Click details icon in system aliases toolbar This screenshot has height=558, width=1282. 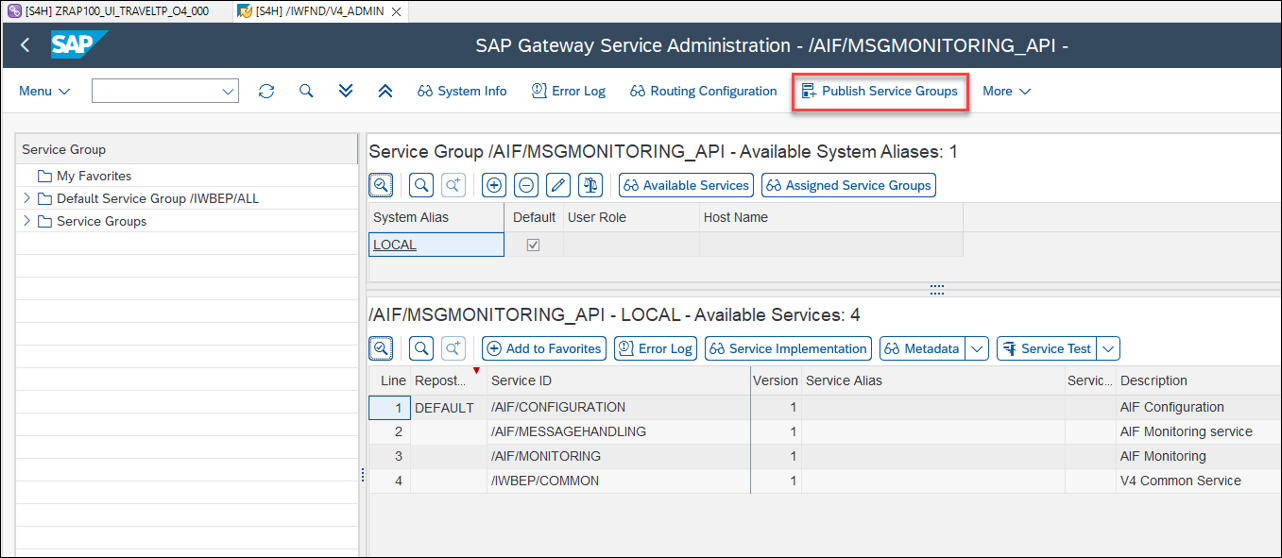pos(381,185)
